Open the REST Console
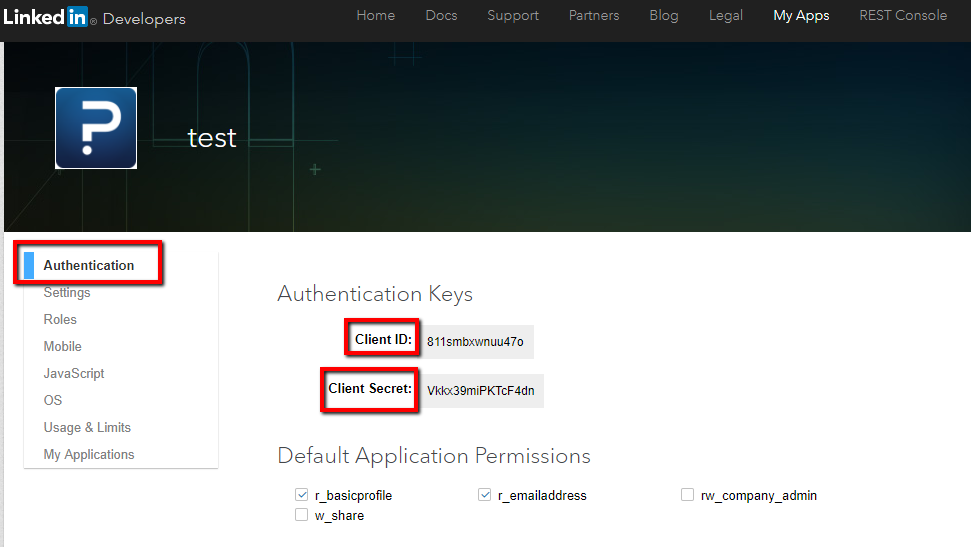Image resolution: width=971 pixels, height=547 pixels. coord(903,16)
